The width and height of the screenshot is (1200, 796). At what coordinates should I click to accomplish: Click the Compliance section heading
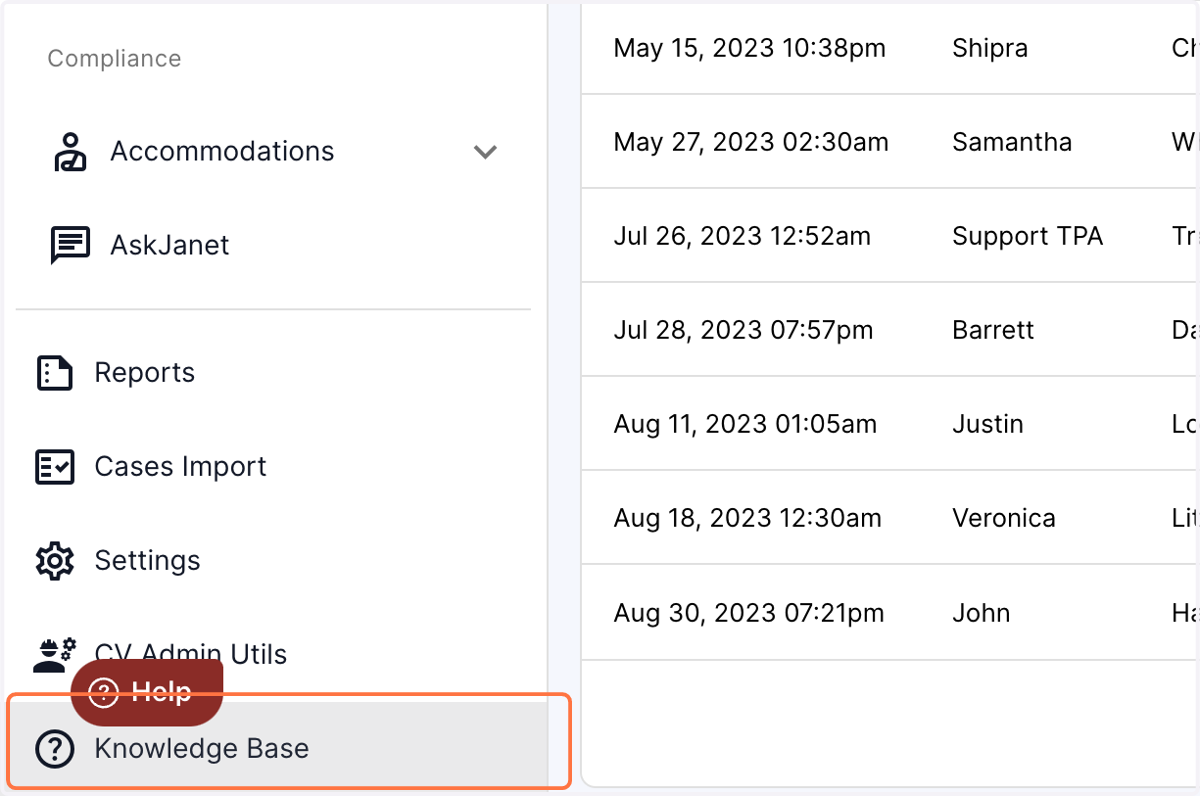(114, 59)
